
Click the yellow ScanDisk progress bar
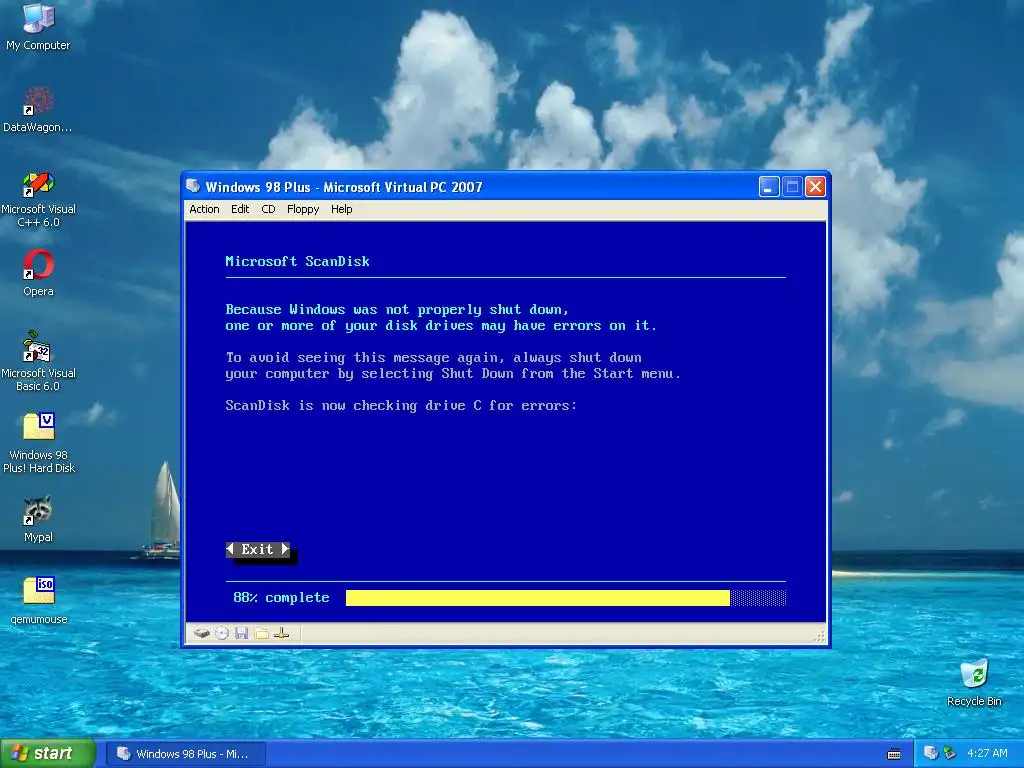(537, 598)
